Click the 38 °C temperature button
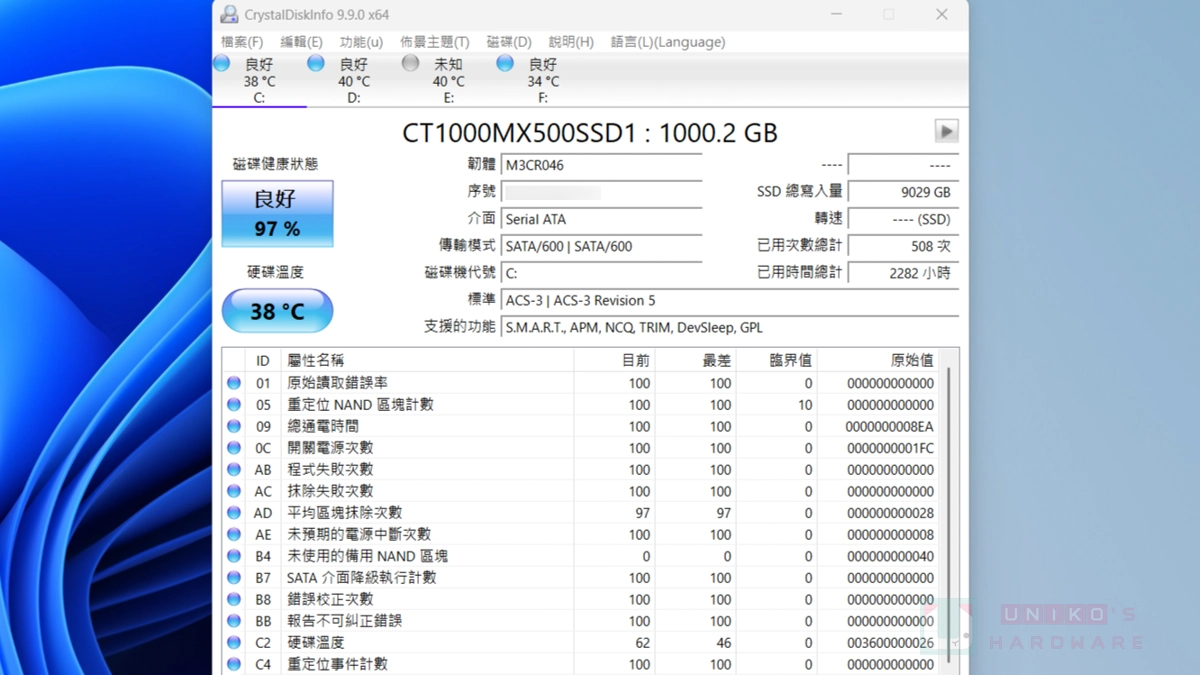The image size is (1200, 675). coord(277,311)
